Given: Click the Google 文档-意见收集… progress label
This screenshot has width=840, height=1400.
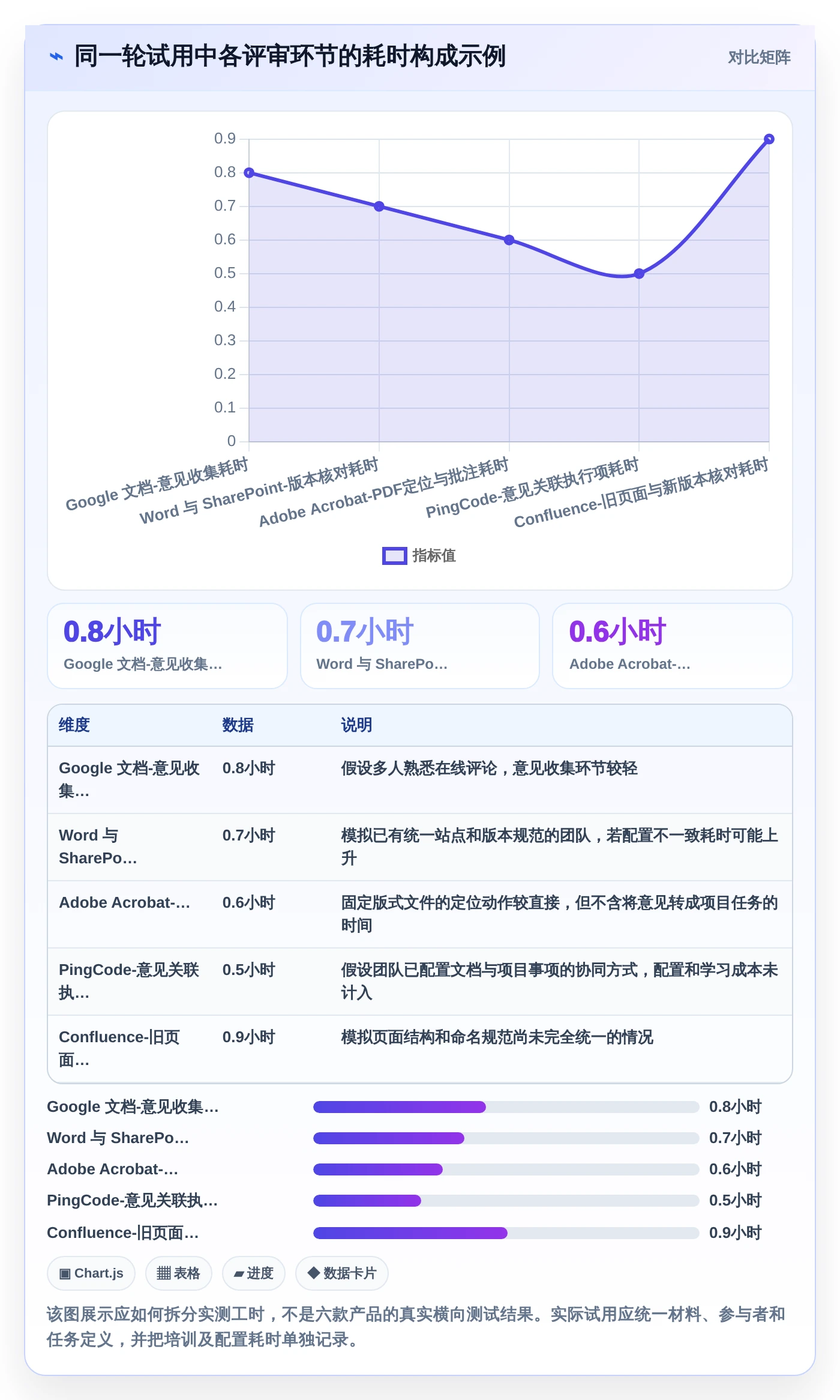Looking at the screenshot, I should click(133, 1107).
